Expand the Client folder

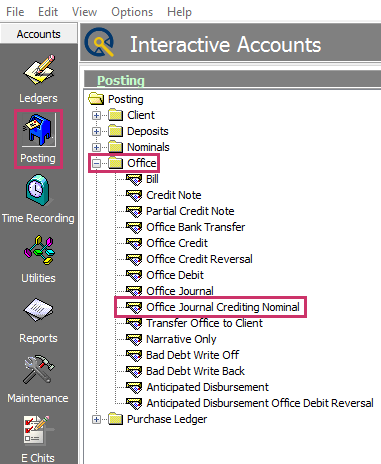point(96,115)
